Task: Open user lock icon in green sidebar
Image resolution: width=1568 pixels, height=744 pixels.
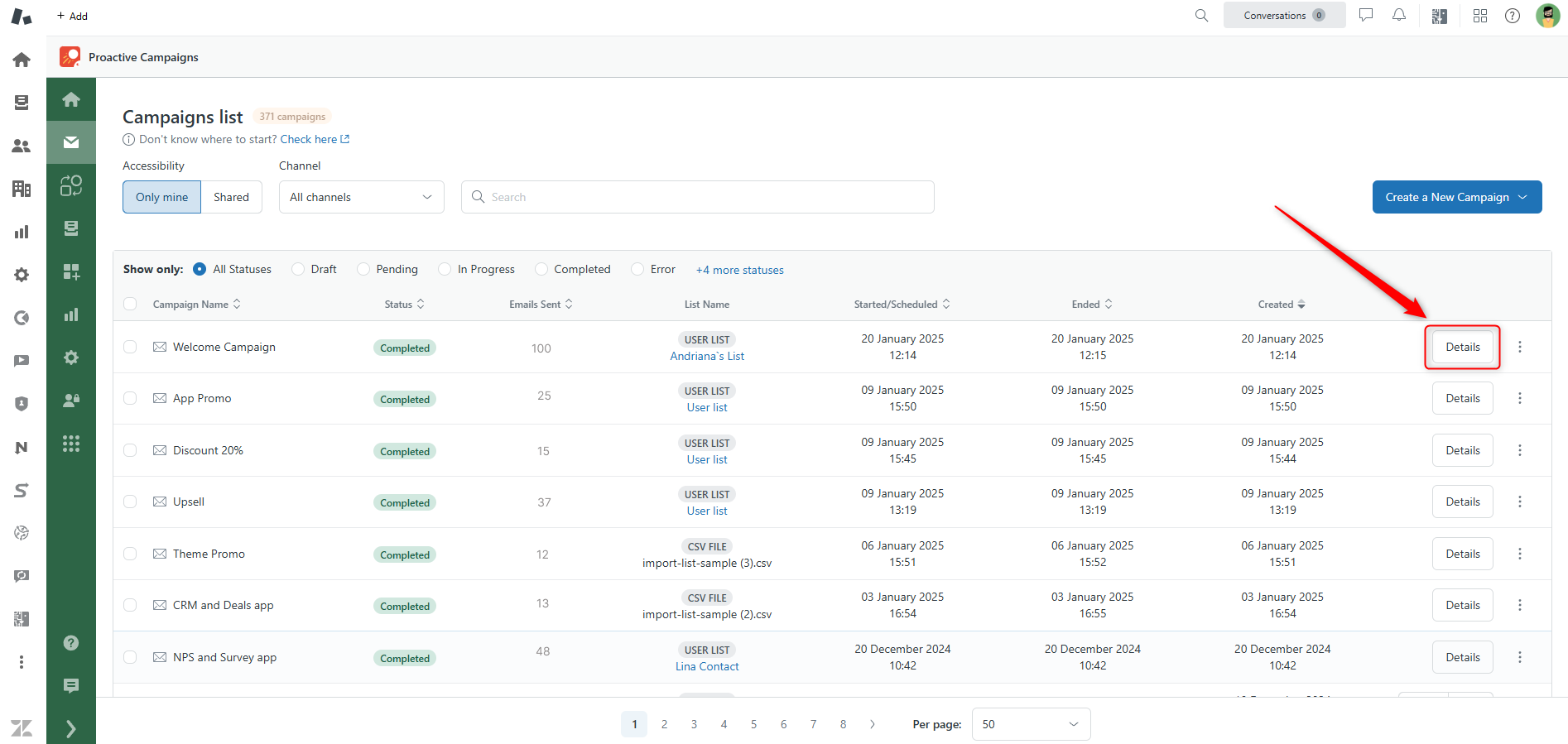Action: point(71,401)
